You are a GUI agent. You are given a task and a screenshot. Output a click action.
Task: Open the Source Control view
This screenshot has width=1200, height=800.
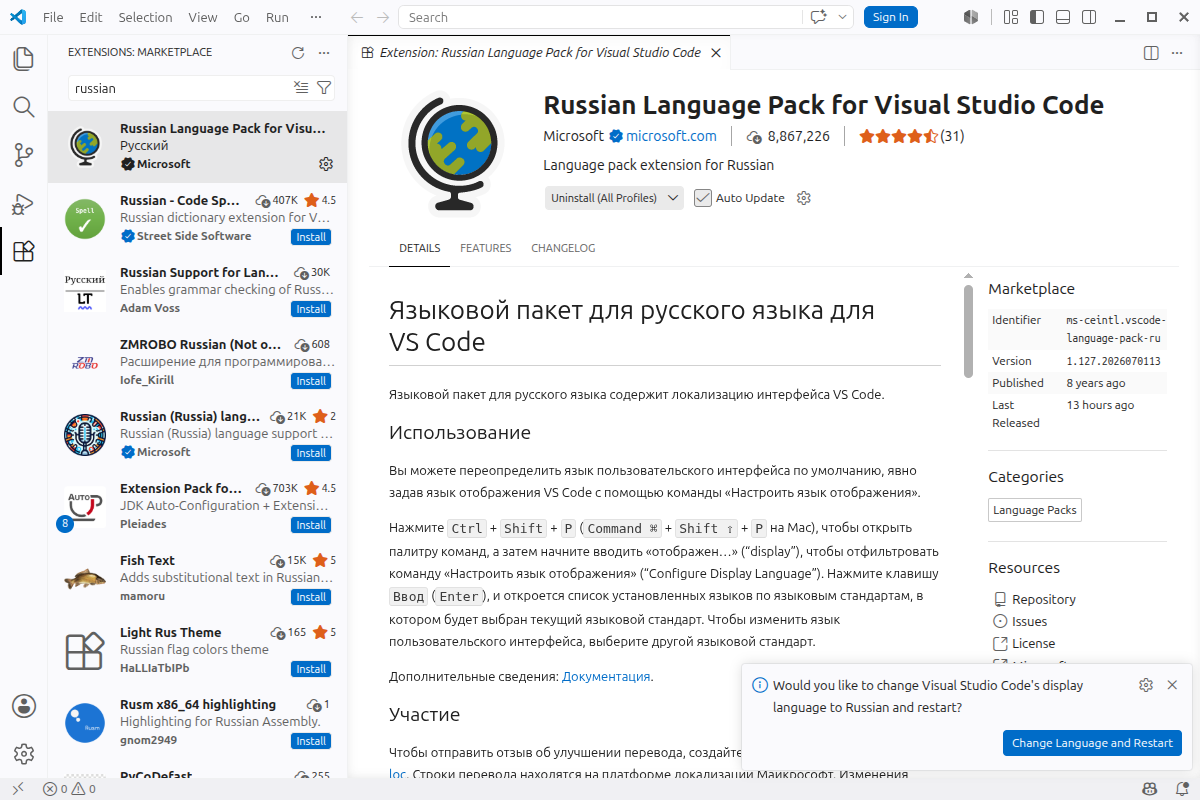[24, 155]
